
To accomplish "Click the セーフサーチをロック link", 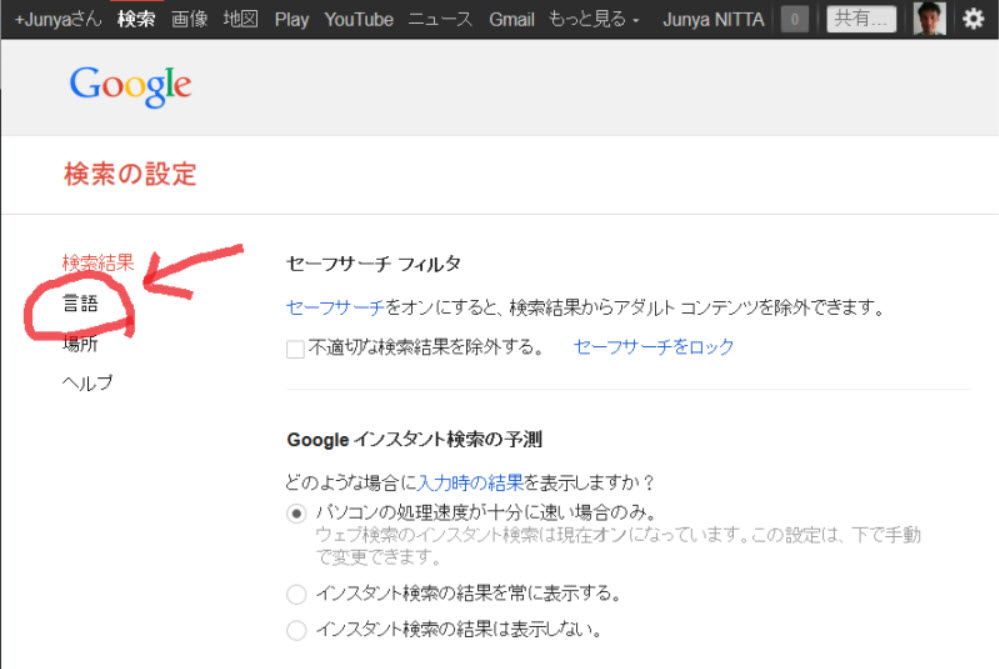I will 653,347.
